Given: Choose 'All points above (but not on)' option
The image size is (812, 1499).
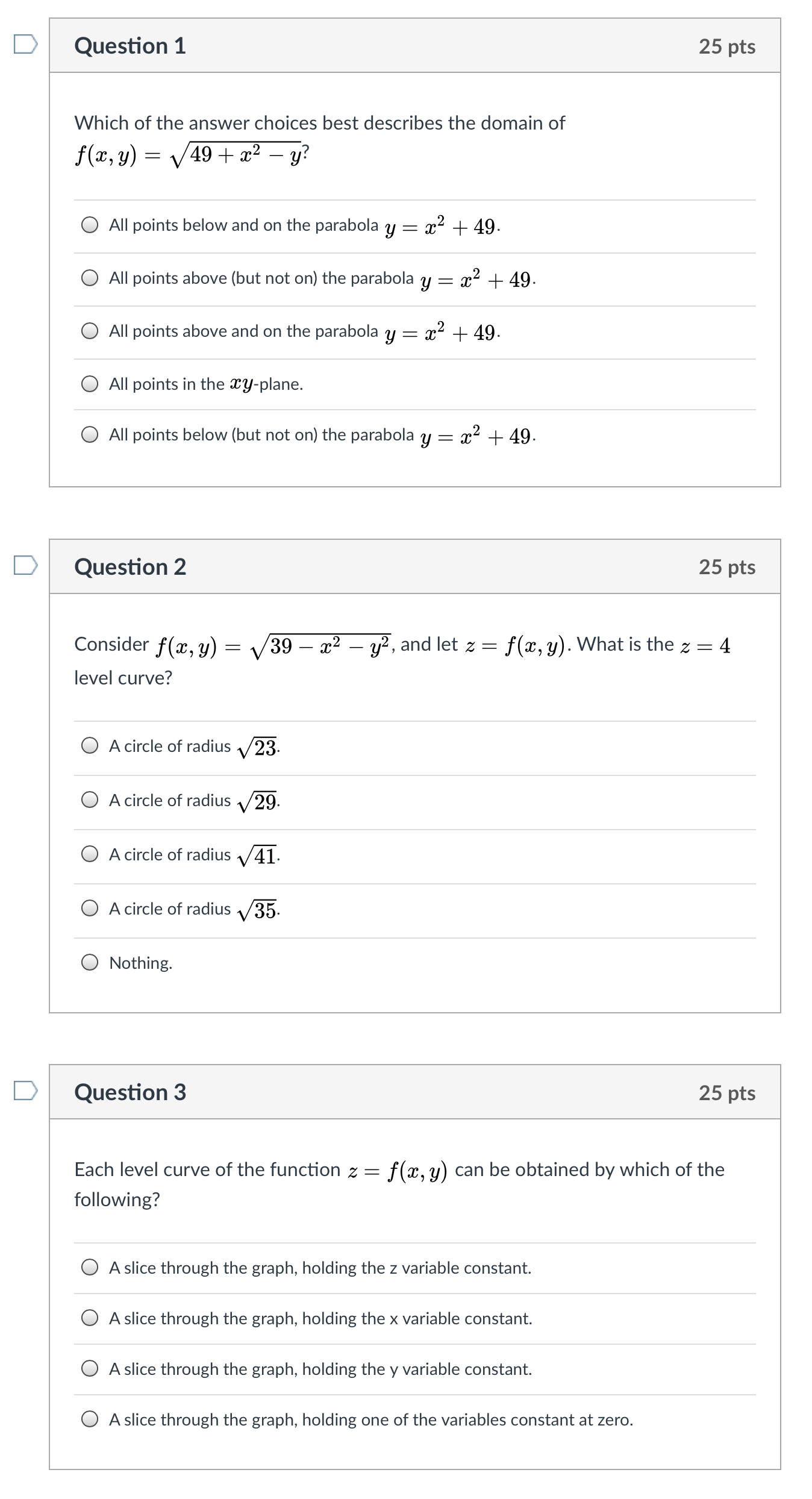Looking at the screenshot, I should coord(90,278).
